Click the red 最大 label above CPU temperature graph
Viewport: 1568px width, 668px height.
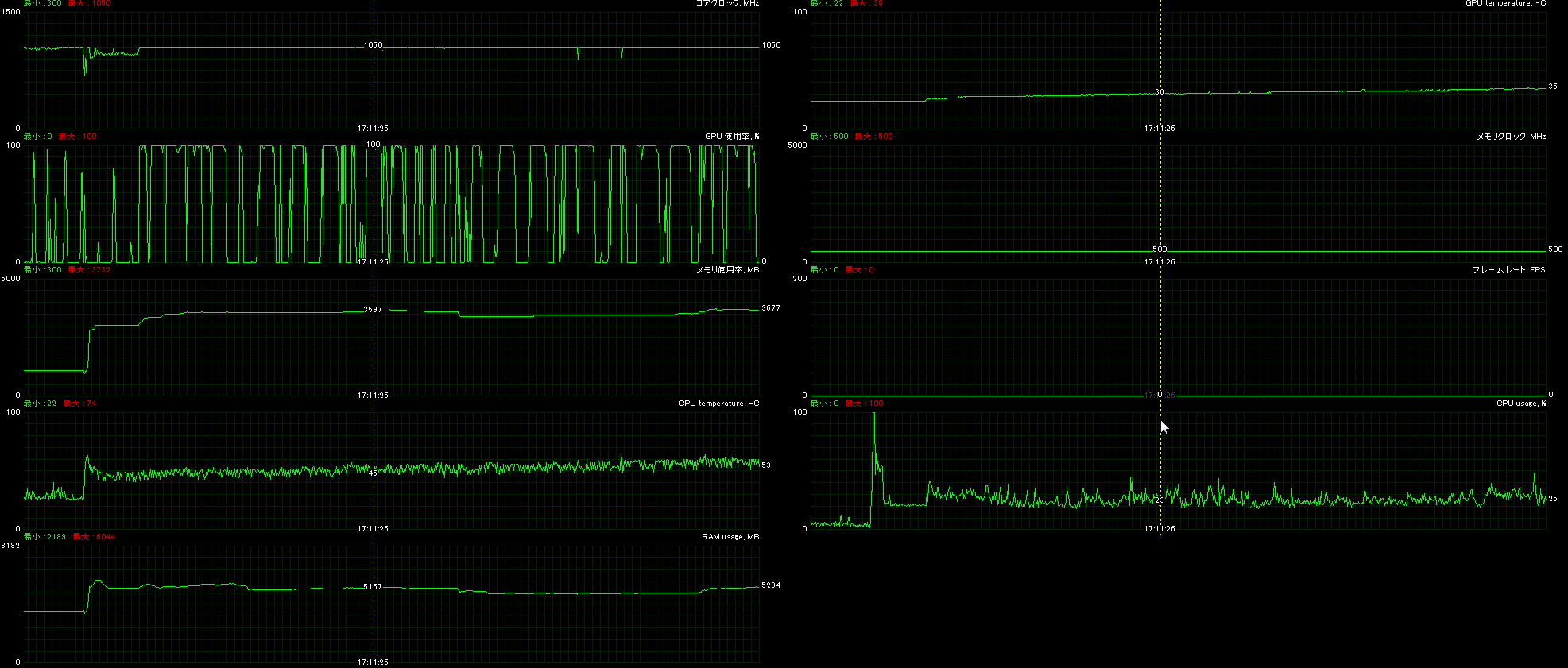point(79,404)
